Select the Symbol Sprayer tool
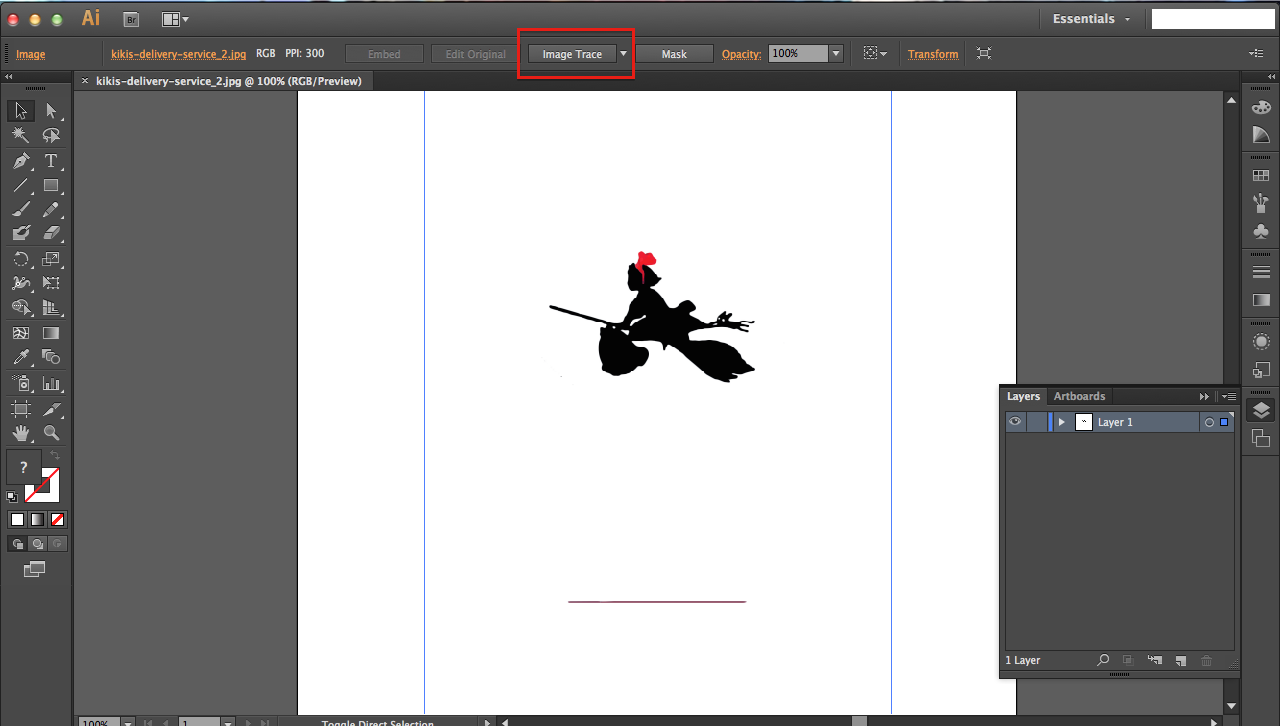 tap(21, 383)
